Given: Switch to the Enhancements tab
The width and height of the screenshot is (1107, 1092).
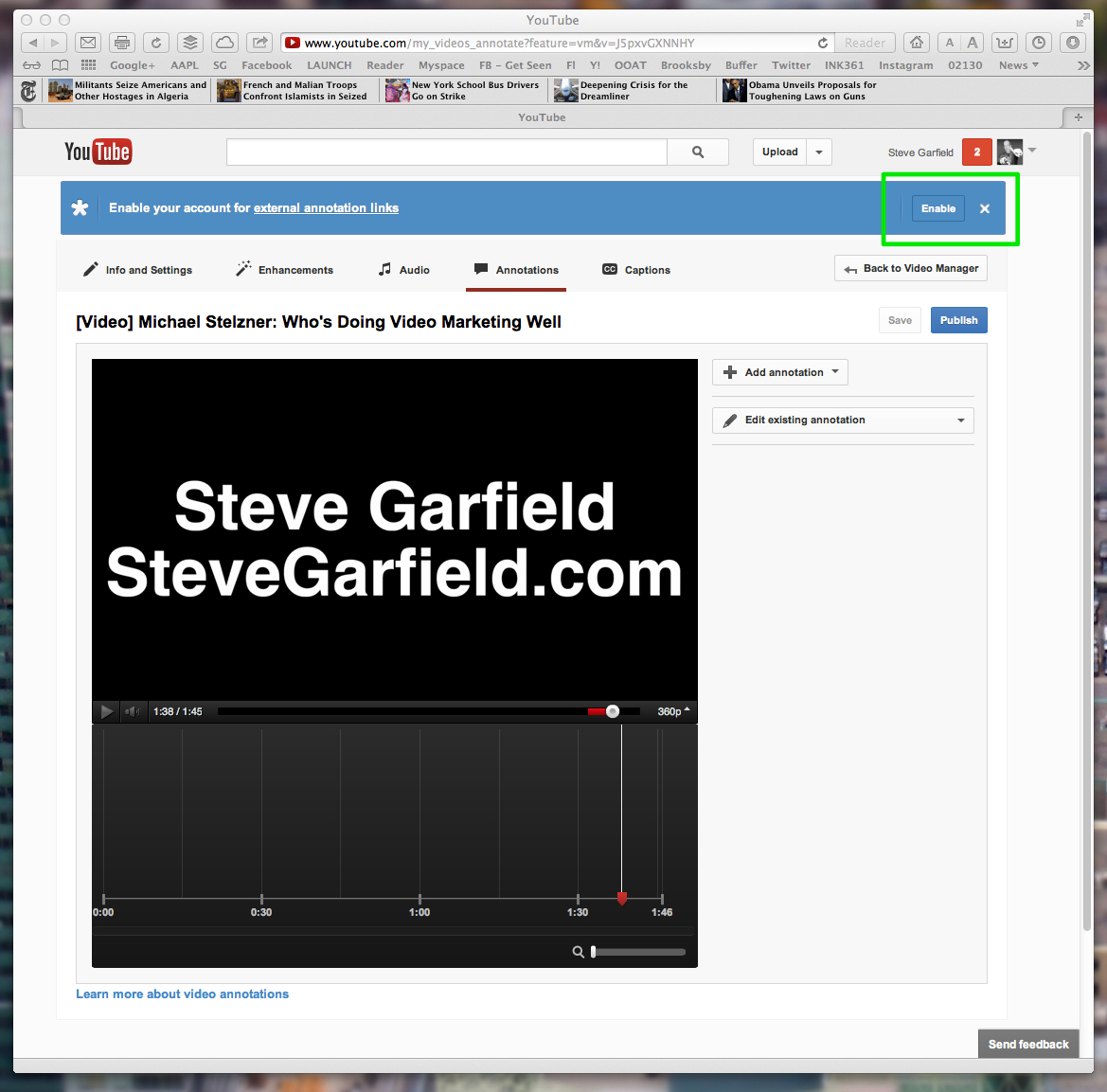Looking at the screenshot, I should pos(284,270).
